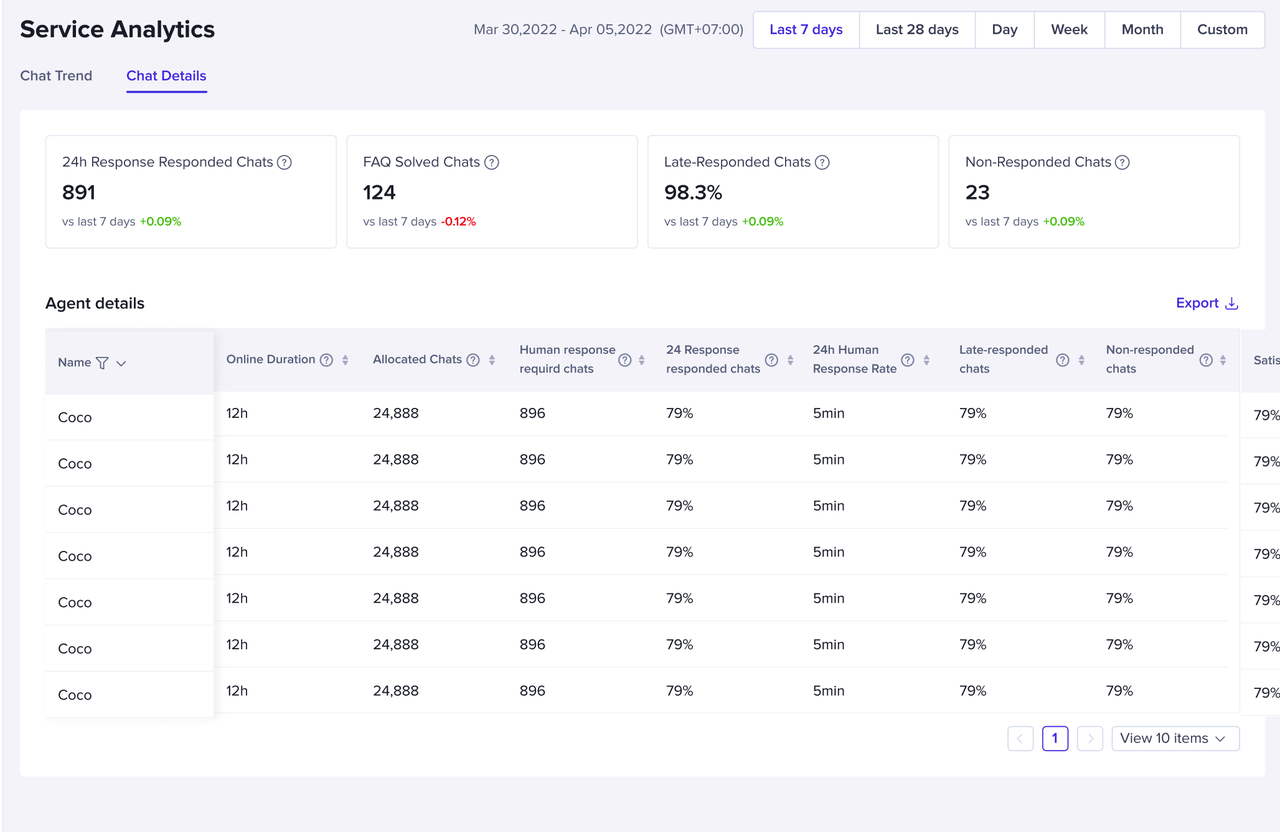
Task: Select the Last 28 days range
Action: point(917,30)
